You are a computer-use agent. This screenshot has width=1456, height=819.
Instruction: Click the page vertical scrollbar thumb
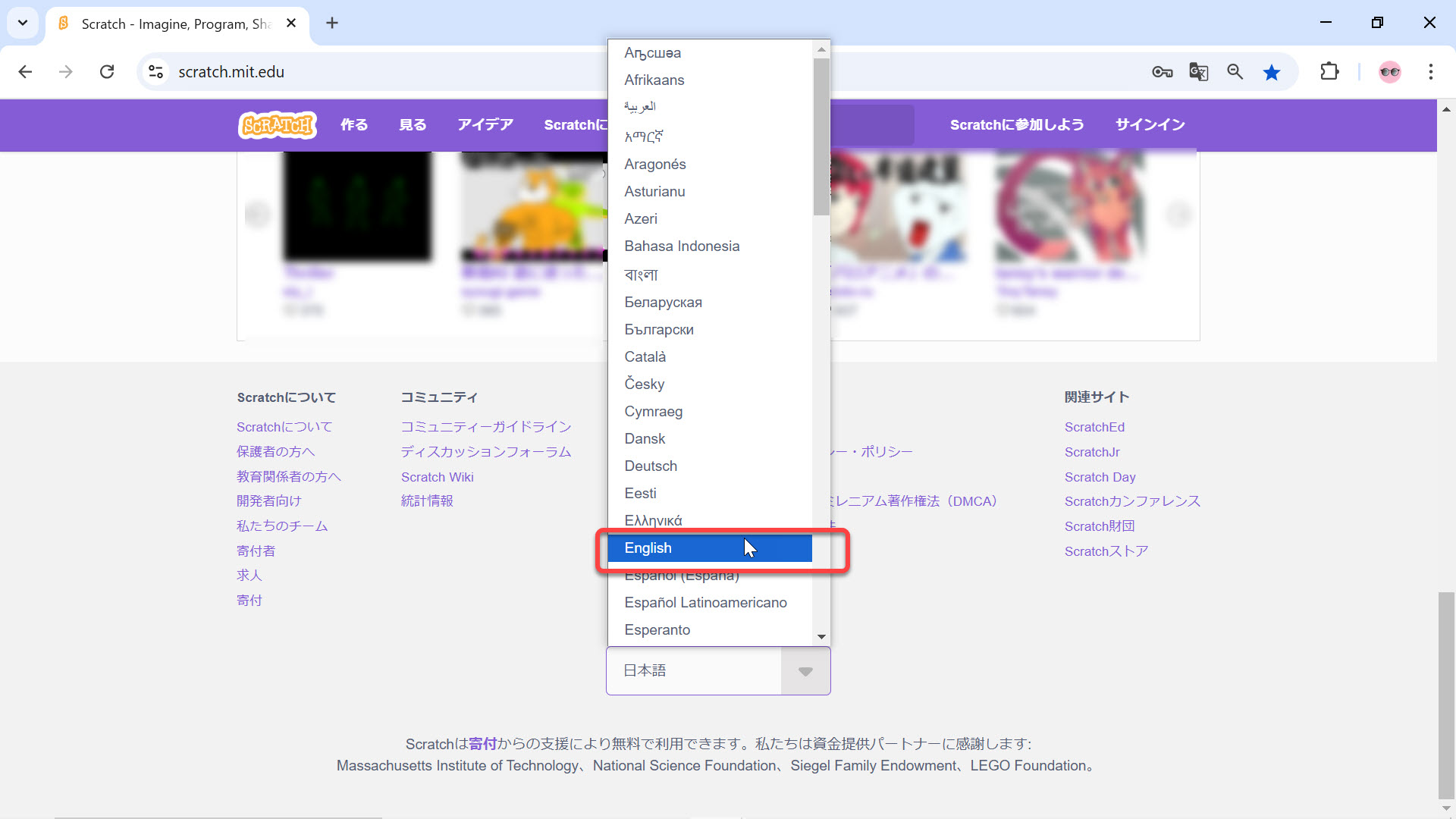tap(1446, 695)
